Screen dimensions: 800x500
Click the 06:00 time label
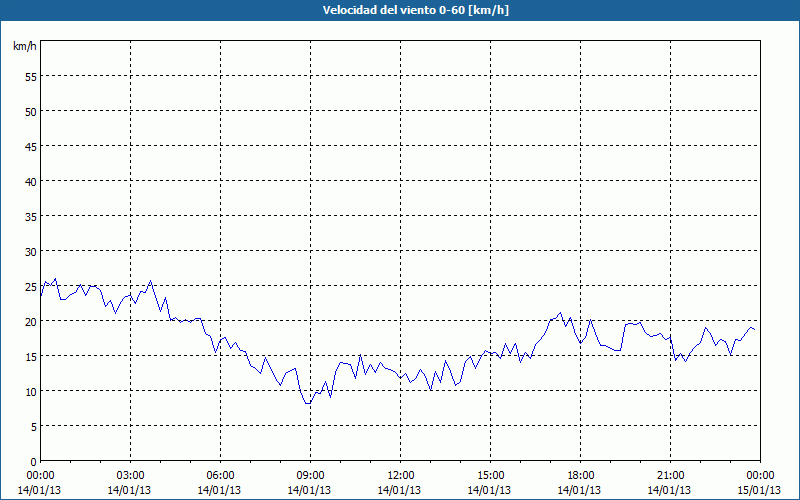220,476
